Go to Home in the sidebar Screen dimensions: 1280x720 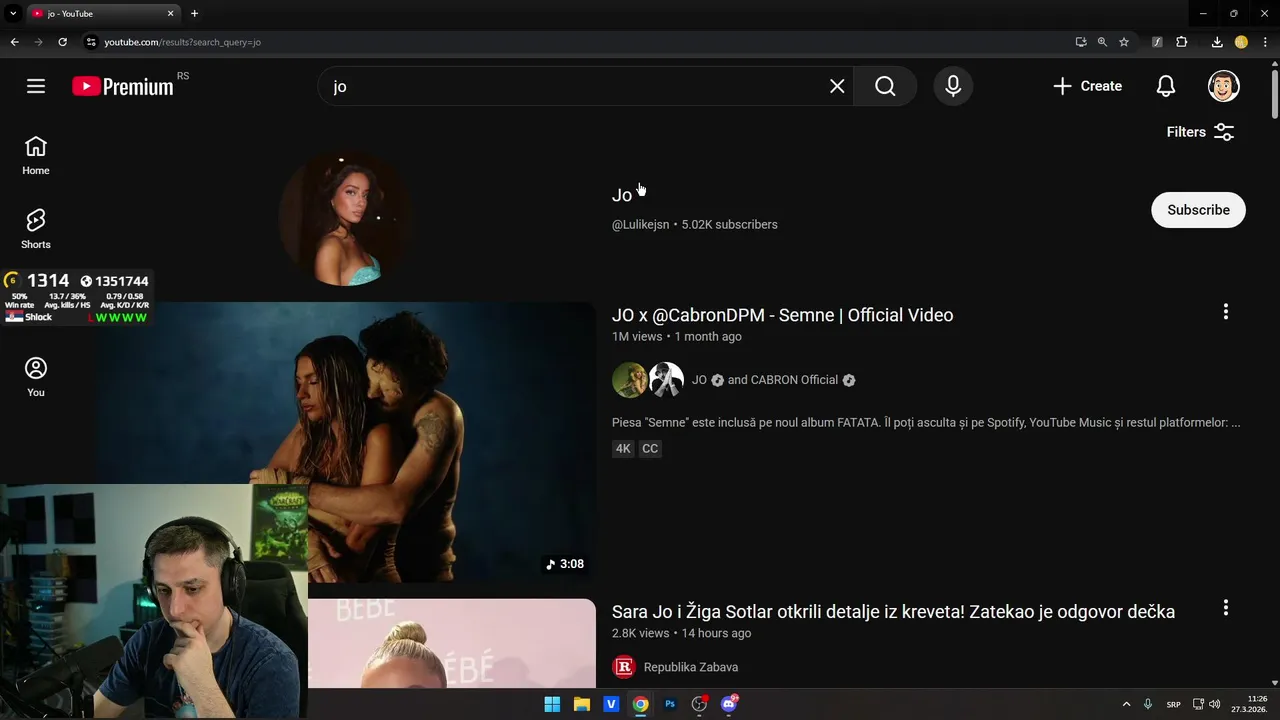[36, 156]
